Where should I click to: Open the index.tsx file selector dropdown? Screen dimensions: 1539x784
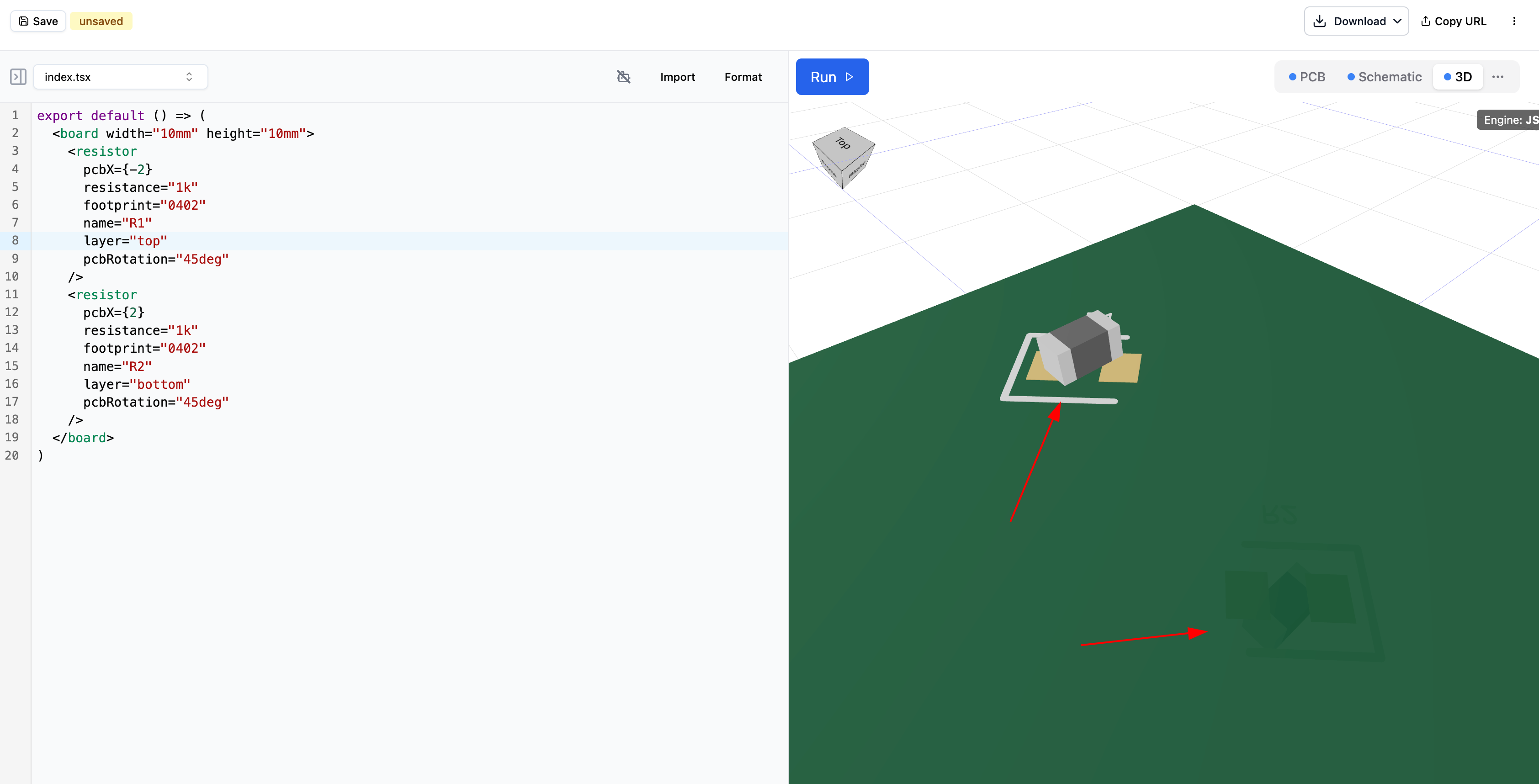[120, 76]
